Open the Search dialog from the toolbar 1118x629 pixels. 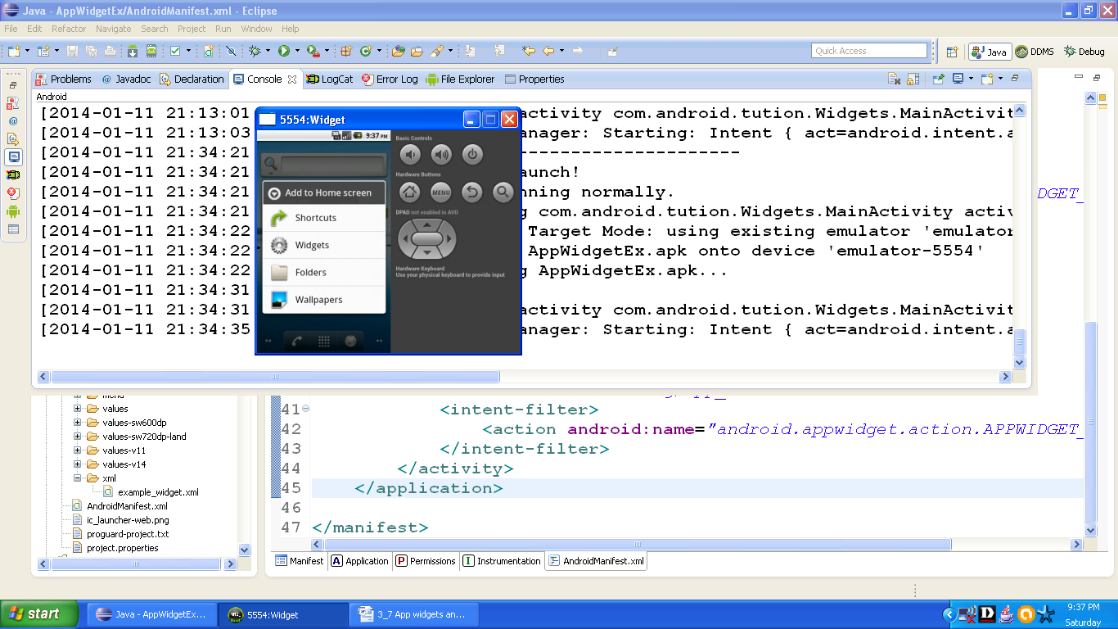(437, 48)
